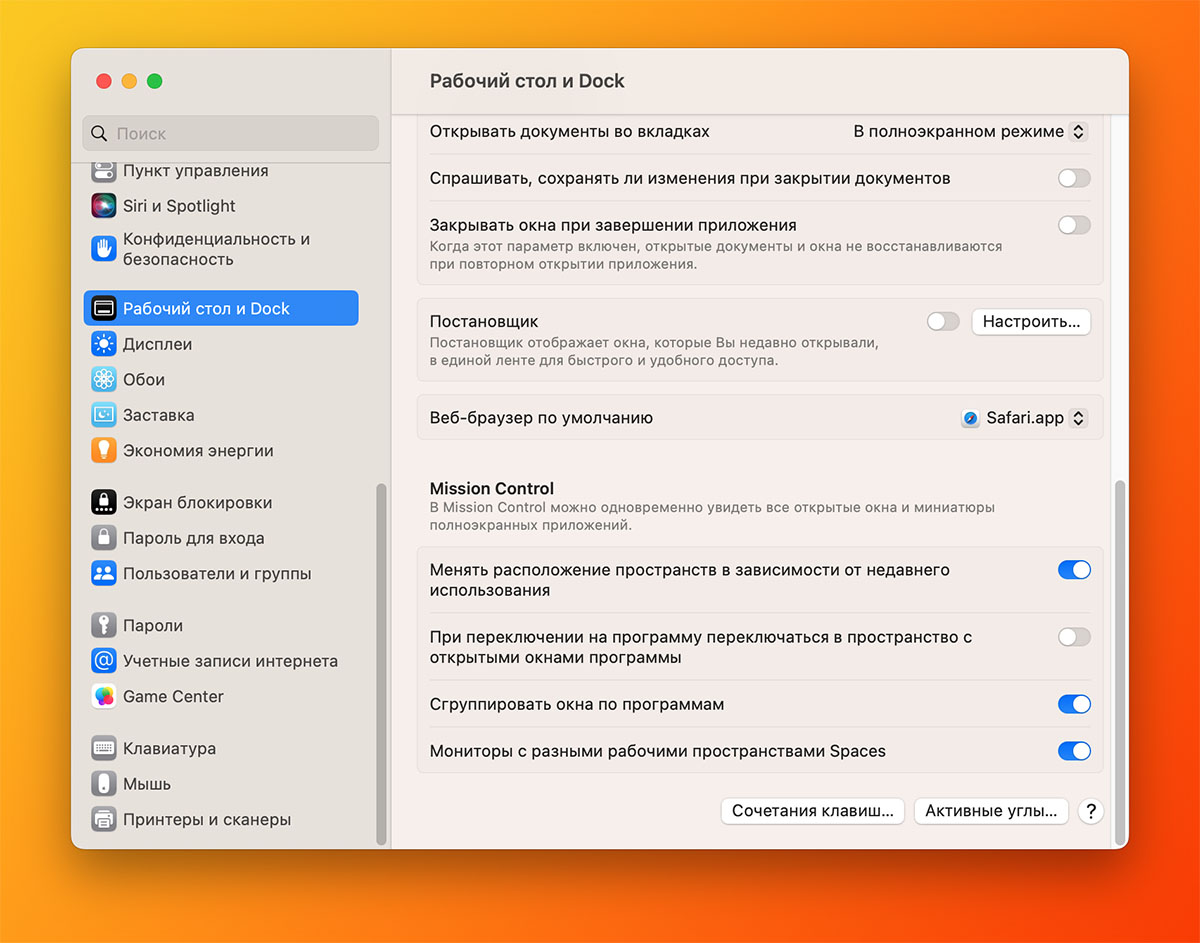Click the Мышь icon
The width and height of the screenshot is (1200, 943).
(104, 784)
